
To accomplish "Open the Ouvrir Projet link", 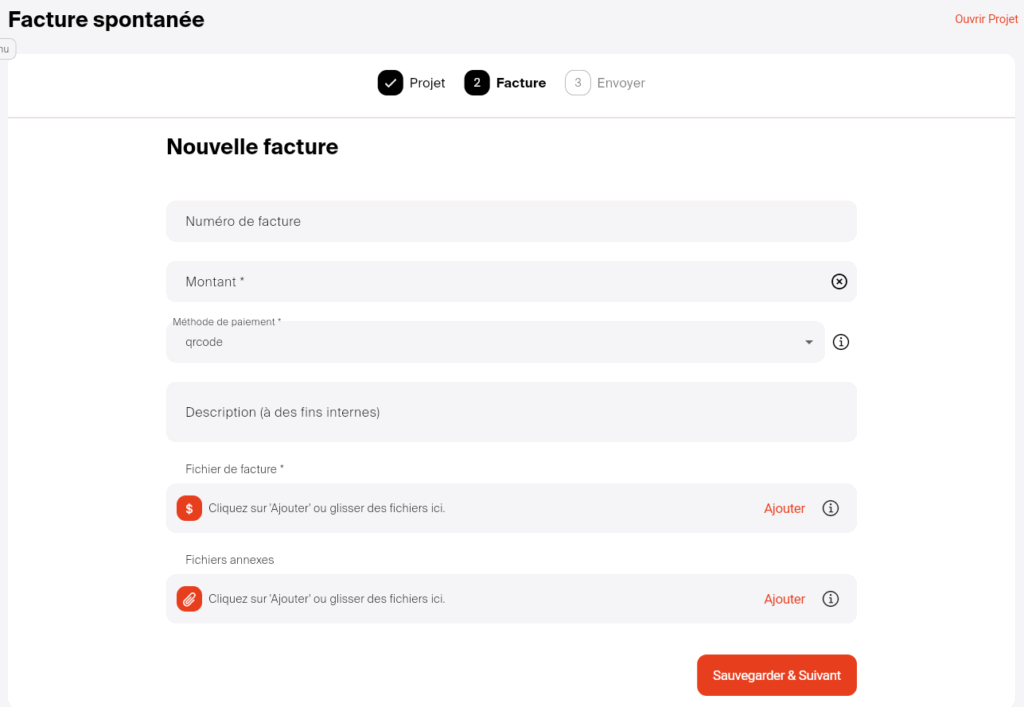I will click(986, 19).
